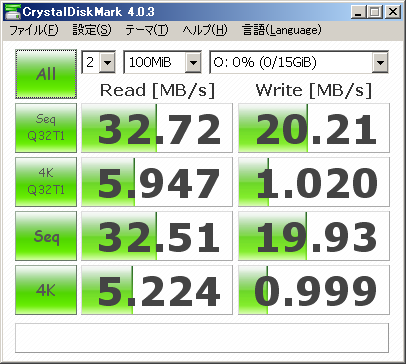Select the 20.21 Seq Q32T1 write result
This screenshot has height=364, width=406.
click(314, 128)
